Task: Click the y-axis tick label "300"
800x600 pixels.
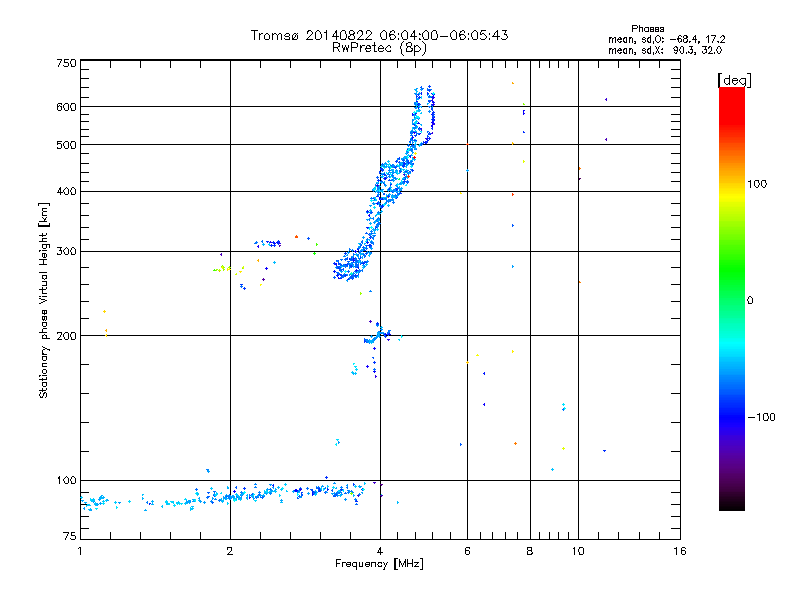Action: (66, 251)
